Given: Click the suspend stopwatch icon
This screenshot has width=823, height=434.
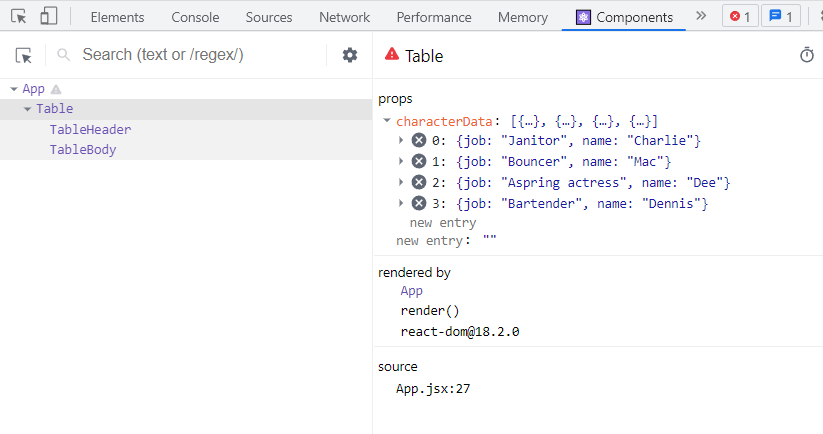Looking at the screenshot, I should (807, 56).
